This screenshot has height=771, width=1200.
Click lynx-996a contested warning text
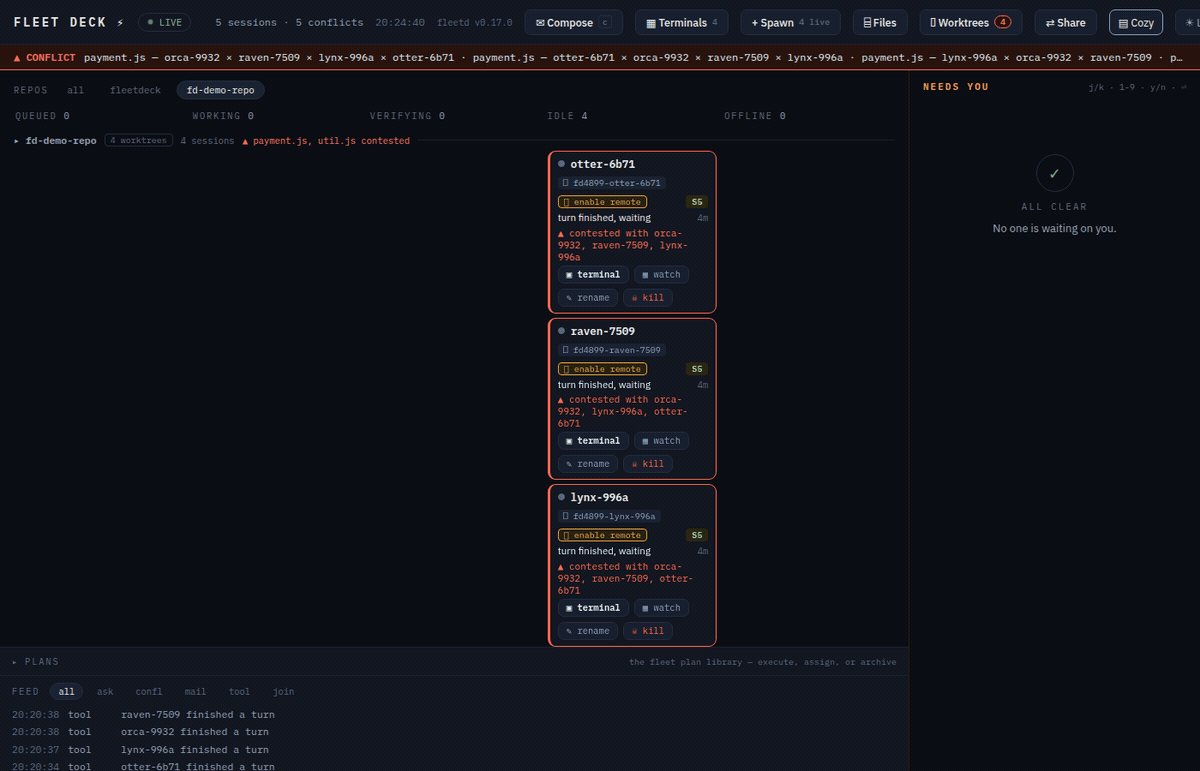pyautogui.click(x=625, y=578)
